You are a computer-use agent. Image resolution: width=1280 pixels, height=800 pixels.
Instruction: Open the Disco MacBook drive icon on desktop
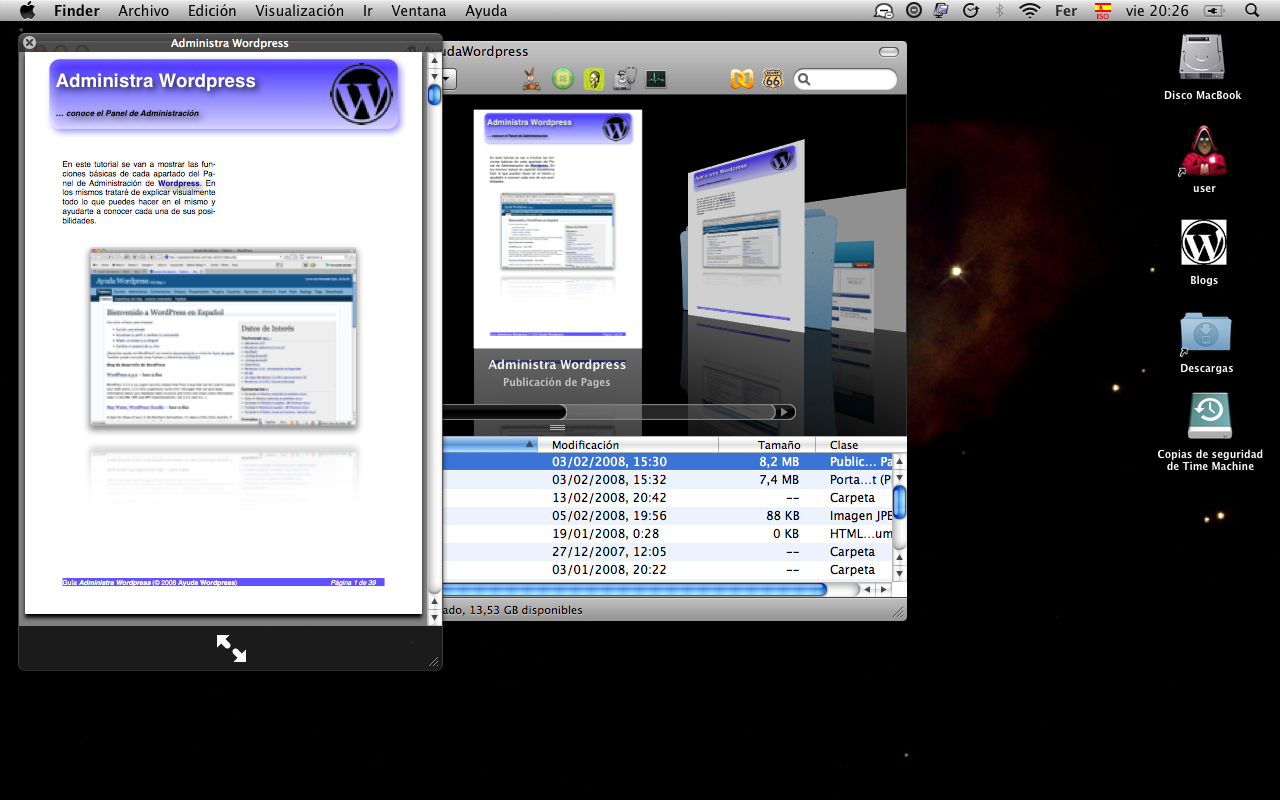click(1202, 59)
